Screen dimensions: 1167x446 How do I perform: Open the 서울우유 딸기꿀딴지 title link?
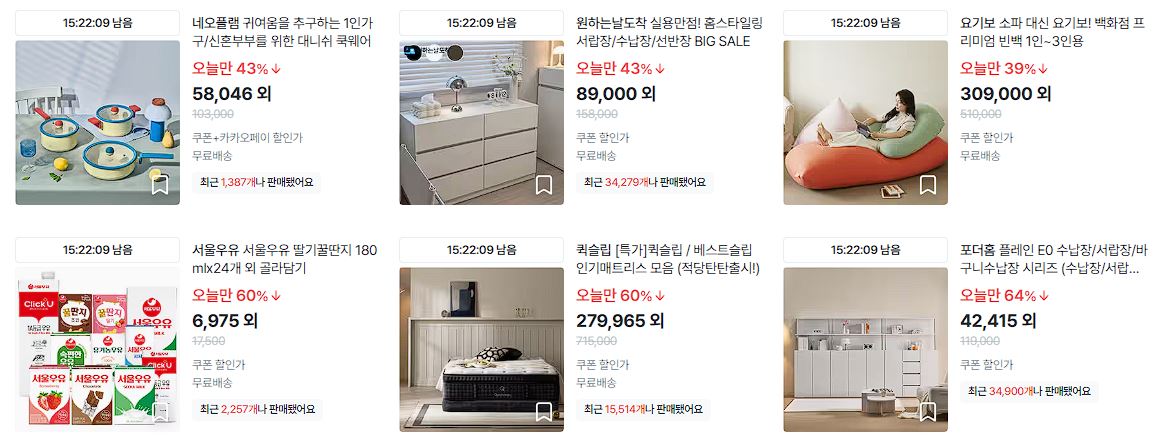point(284,259)
